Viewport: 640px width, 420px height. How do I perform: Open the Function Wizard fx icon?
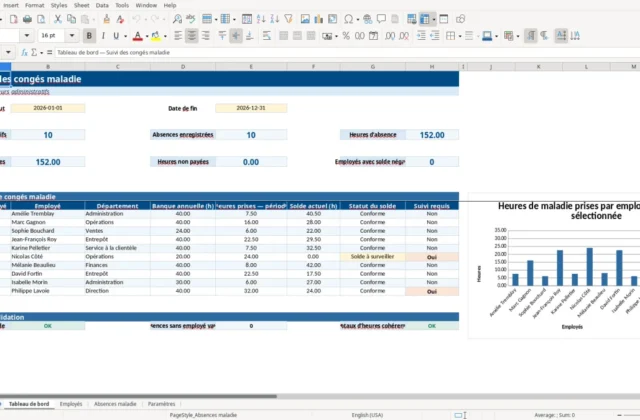tap(24, 52)
